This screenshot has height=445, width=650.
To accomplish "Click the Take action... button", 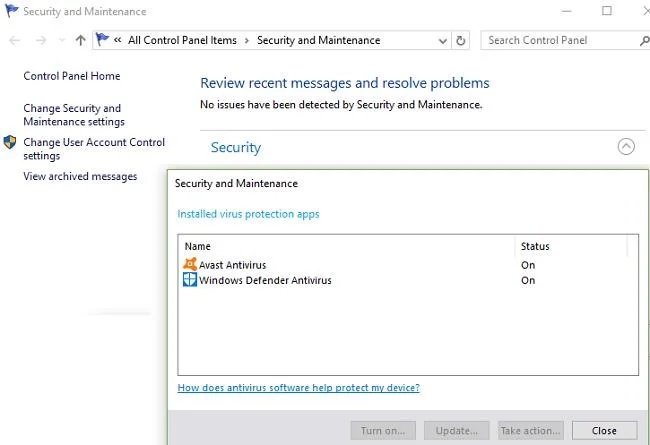I will [531, 430].
